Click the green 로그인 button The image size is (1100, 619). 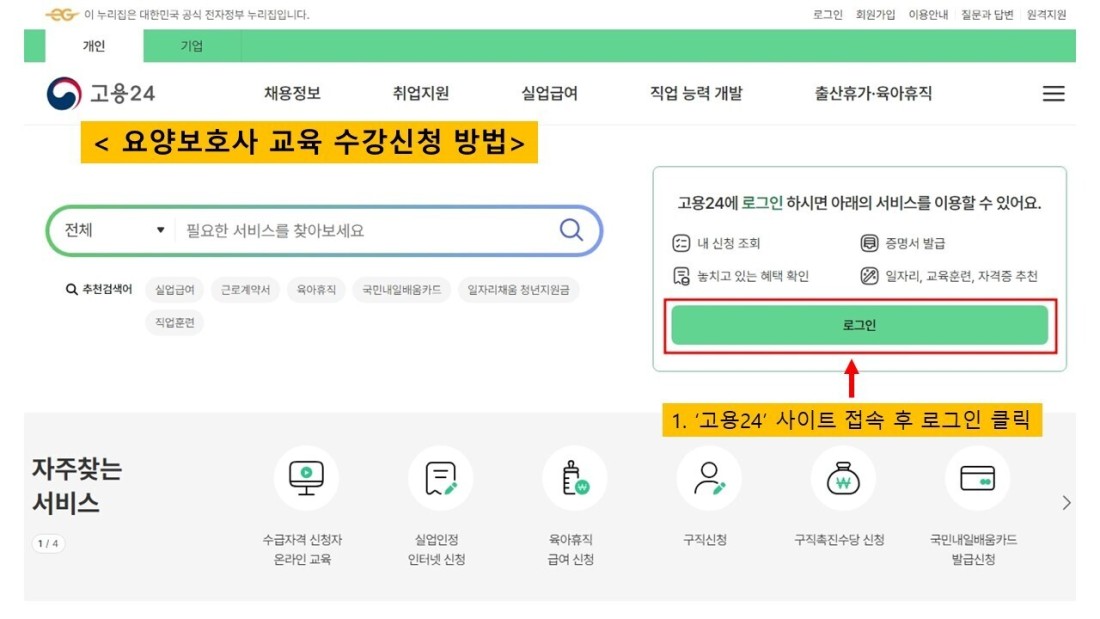coord(859,325)
